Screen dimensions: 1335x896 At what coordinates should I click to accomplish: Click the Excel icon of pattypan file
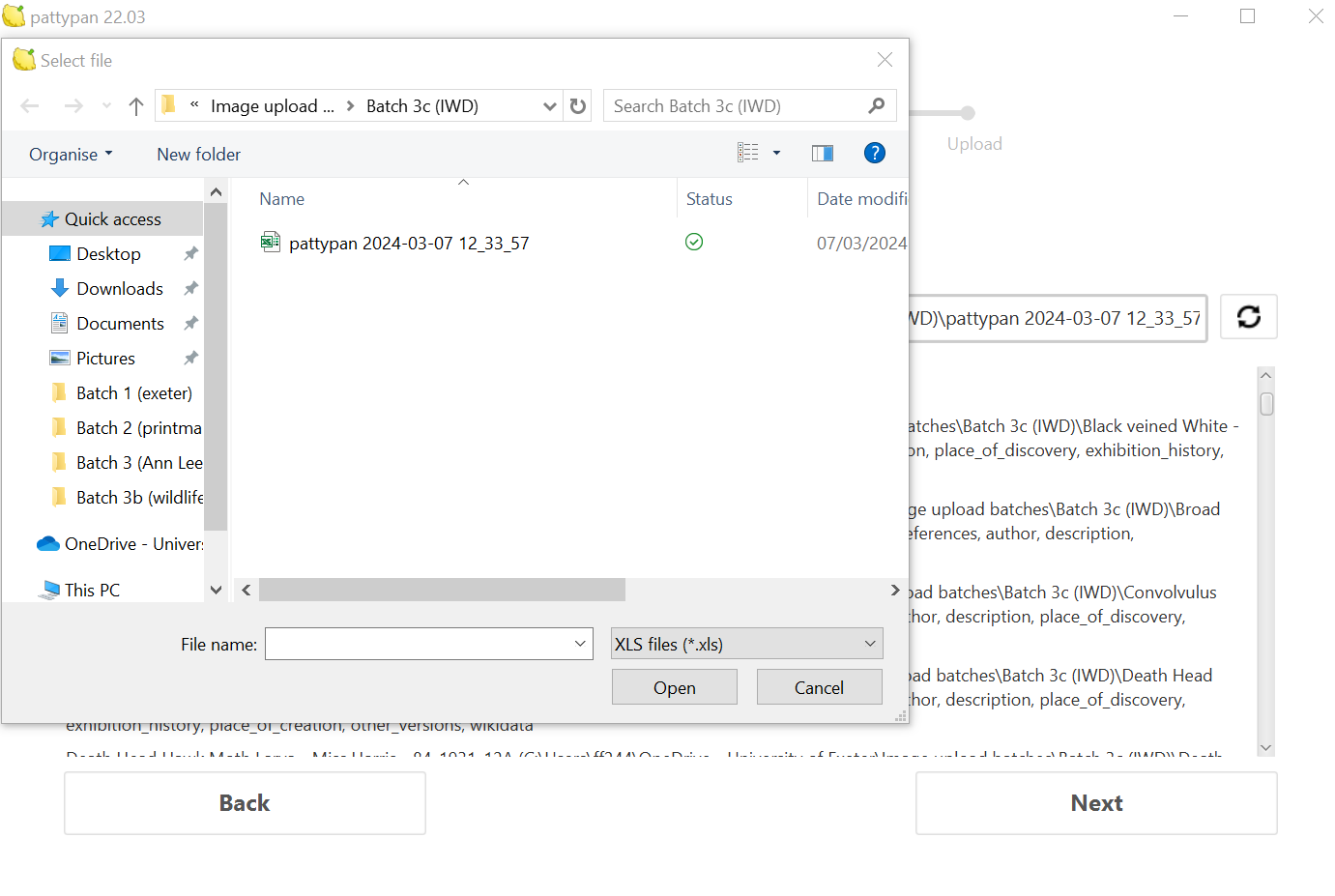tap(271, 243)
